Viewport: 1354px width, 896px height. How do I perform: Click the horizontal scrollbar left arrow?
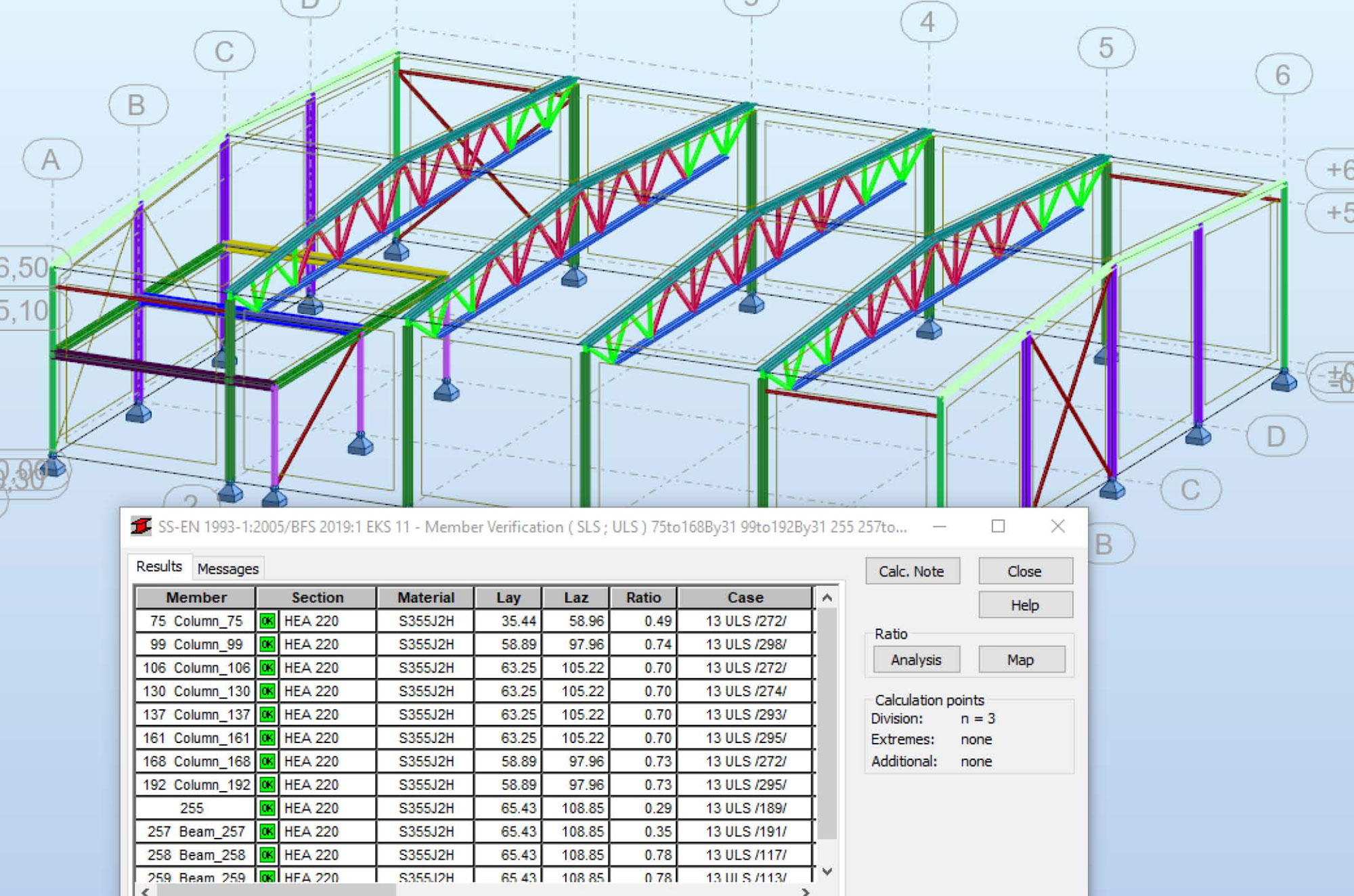click(x=145, y=891)
